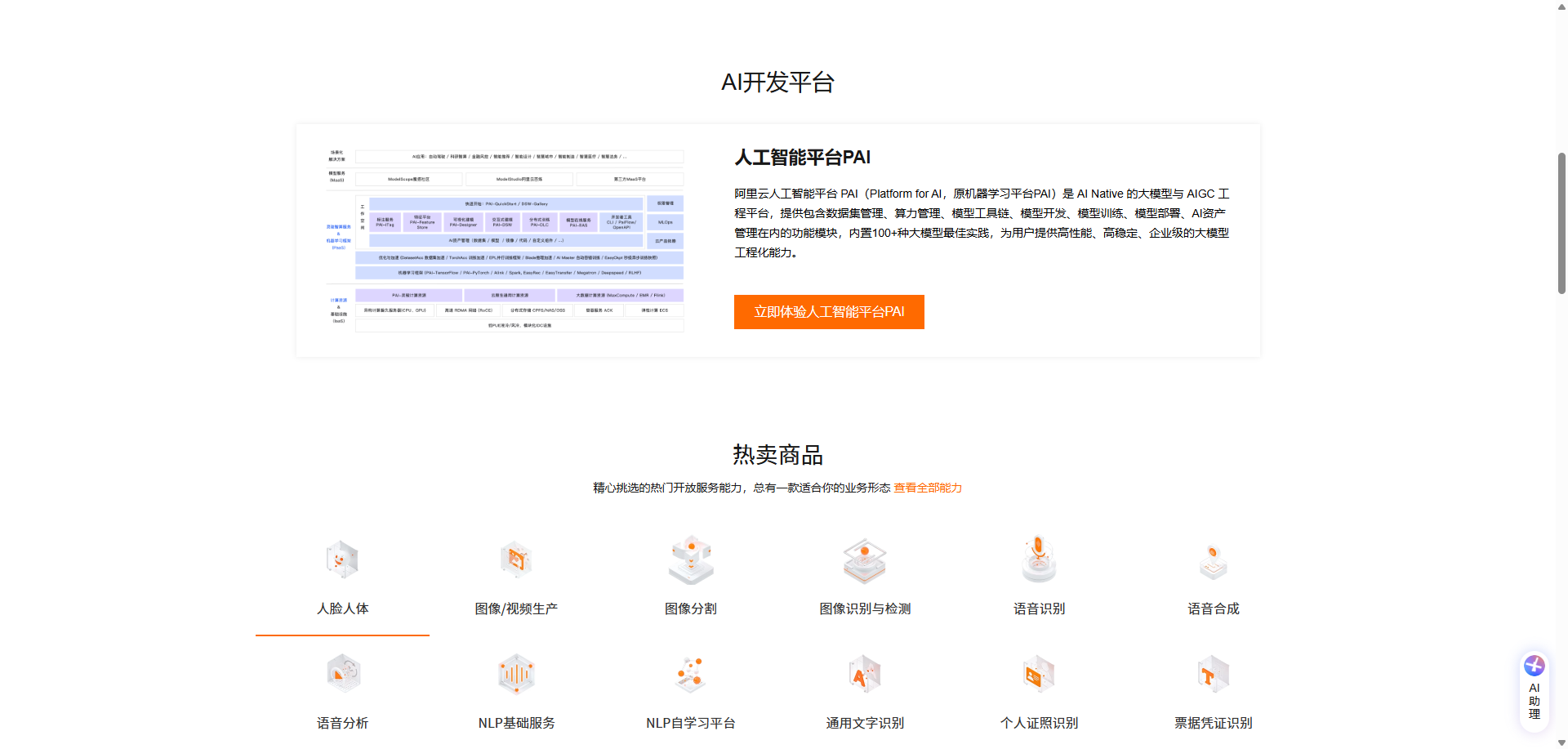The image size is (1568, 749).
Task: Click the 人脸人体 category icon
Action: (342, 560)
